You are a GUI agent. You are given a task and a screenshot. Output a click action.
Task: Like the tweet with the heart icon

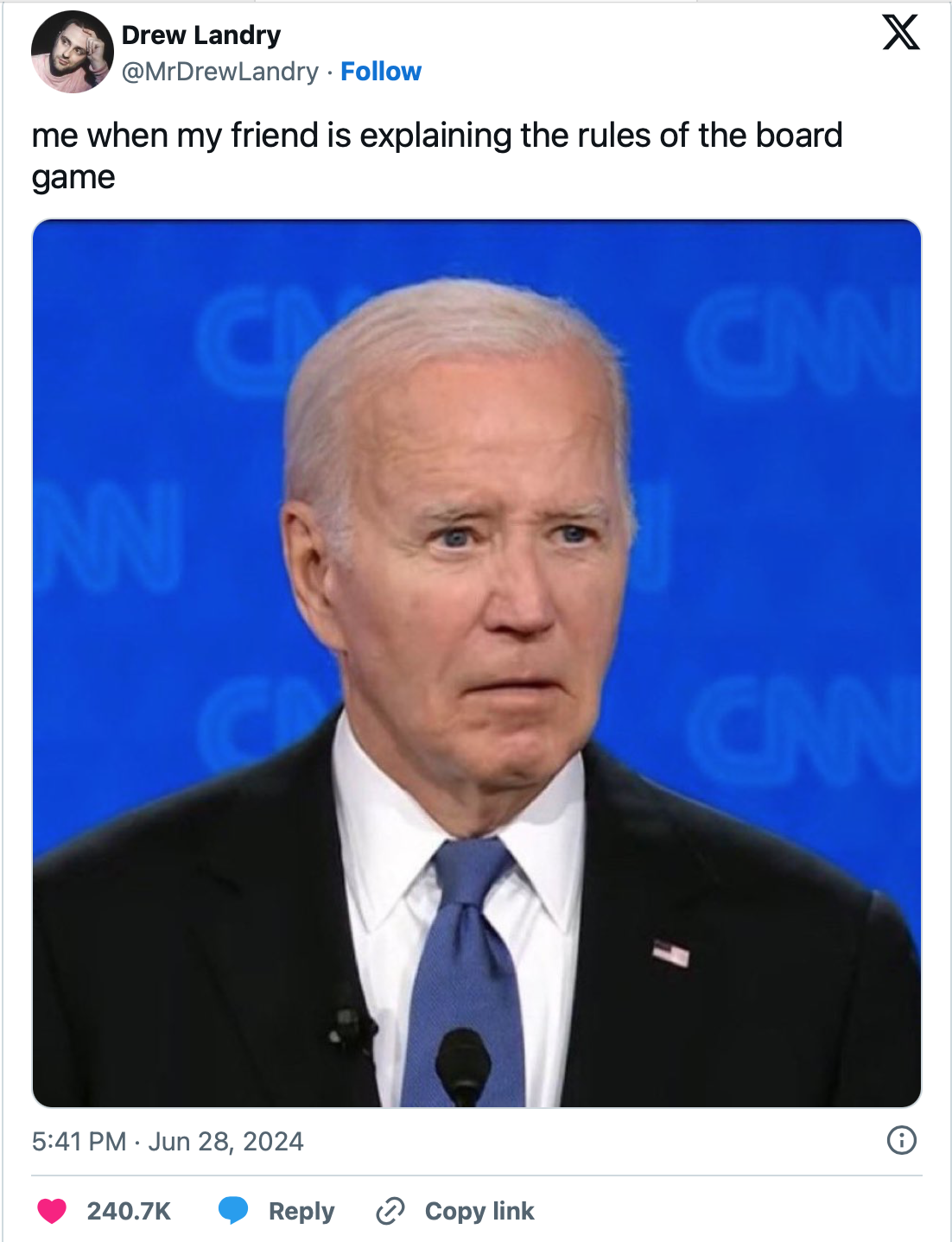[x=52, y=1211]
